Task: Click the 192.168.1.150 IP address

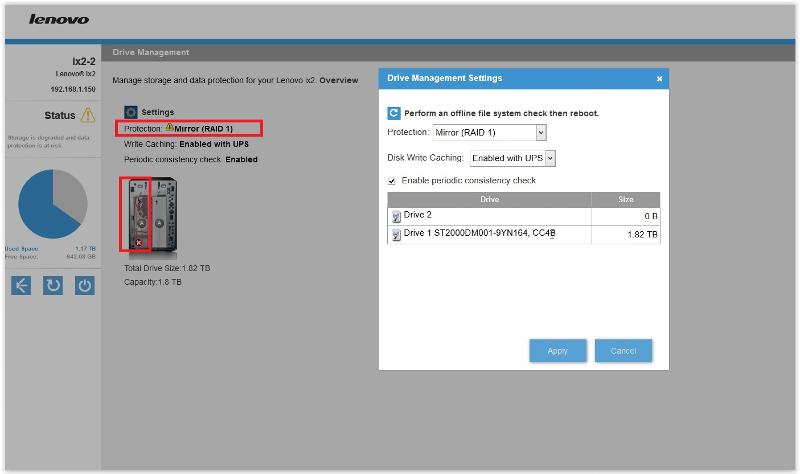Action: (x=73, y=89)
